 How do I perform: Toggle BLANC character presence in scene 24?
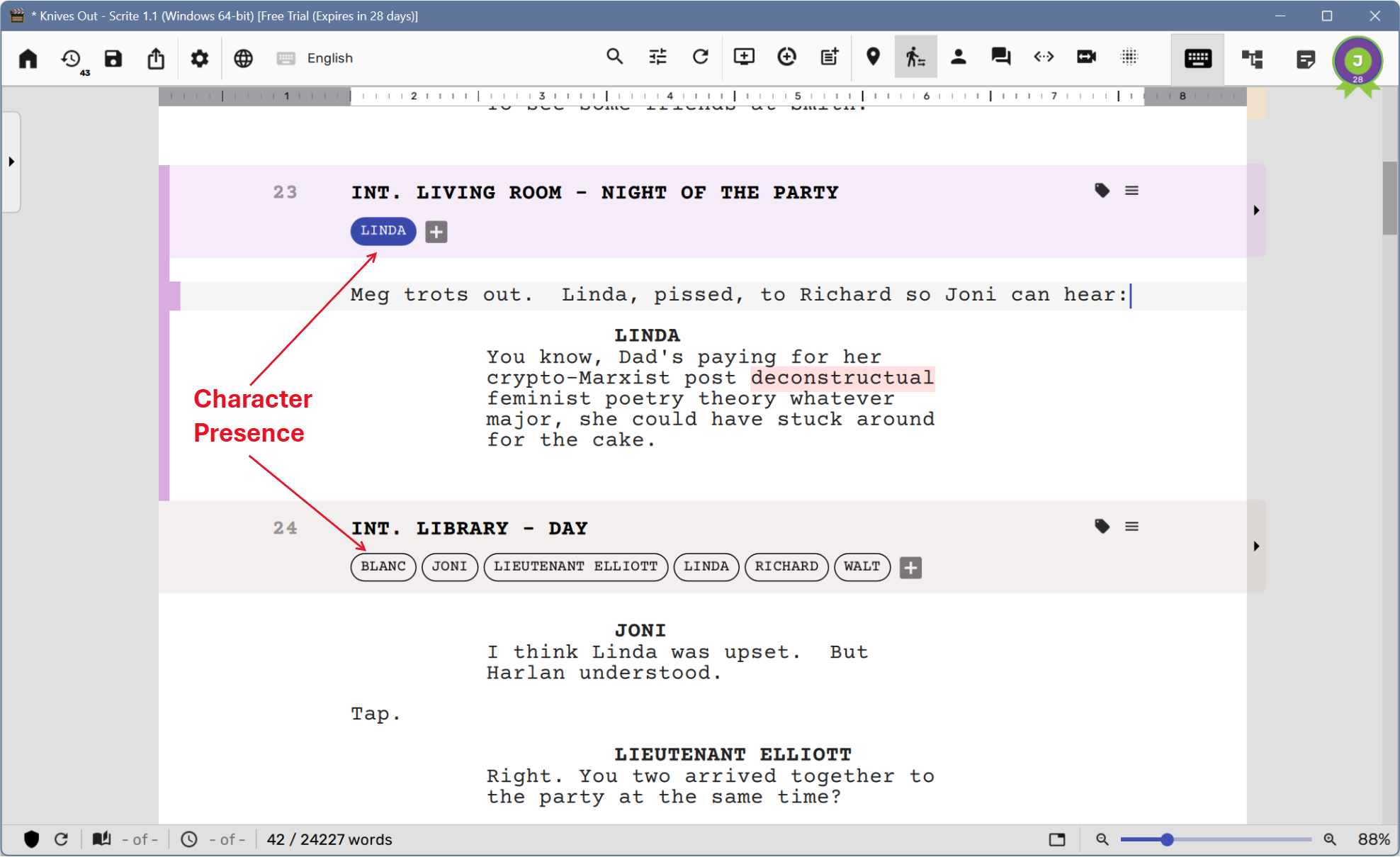pyautogui.click(x=383, y=567)
